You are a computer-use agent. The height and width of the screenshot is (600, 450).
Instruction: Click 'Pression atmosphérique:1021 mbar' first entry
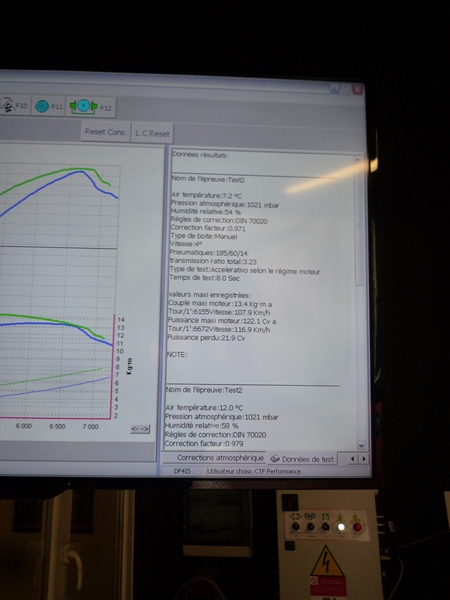[225, 204]
